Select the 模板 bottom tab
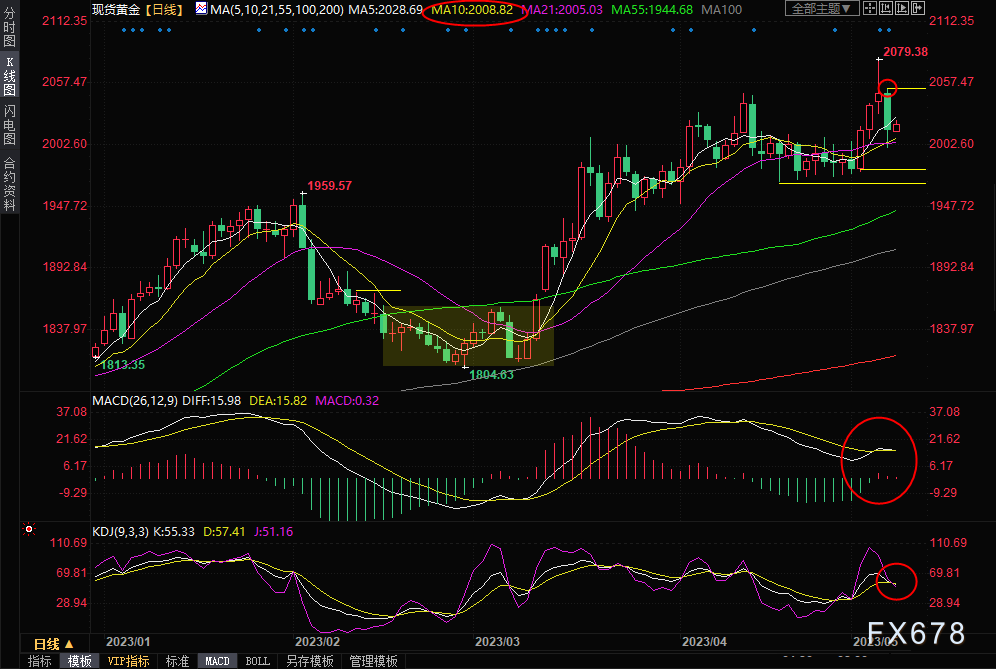 [79, 661]
